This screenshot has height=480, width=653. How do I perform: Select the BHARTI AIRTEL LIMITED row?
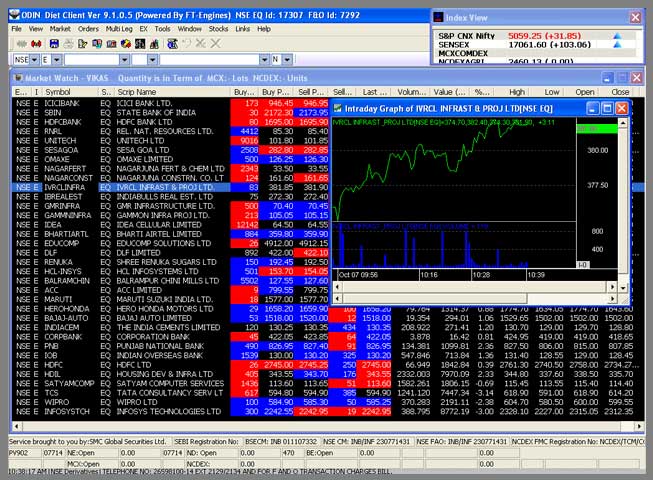click(x=171, y=234)
